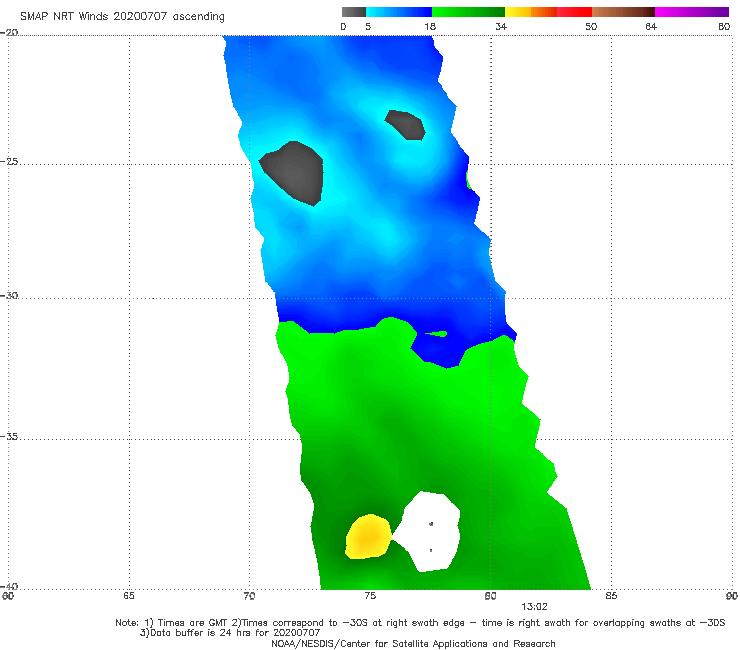
Task: Click the yellow high-wind patch
Action: click(x=369, y=537)
